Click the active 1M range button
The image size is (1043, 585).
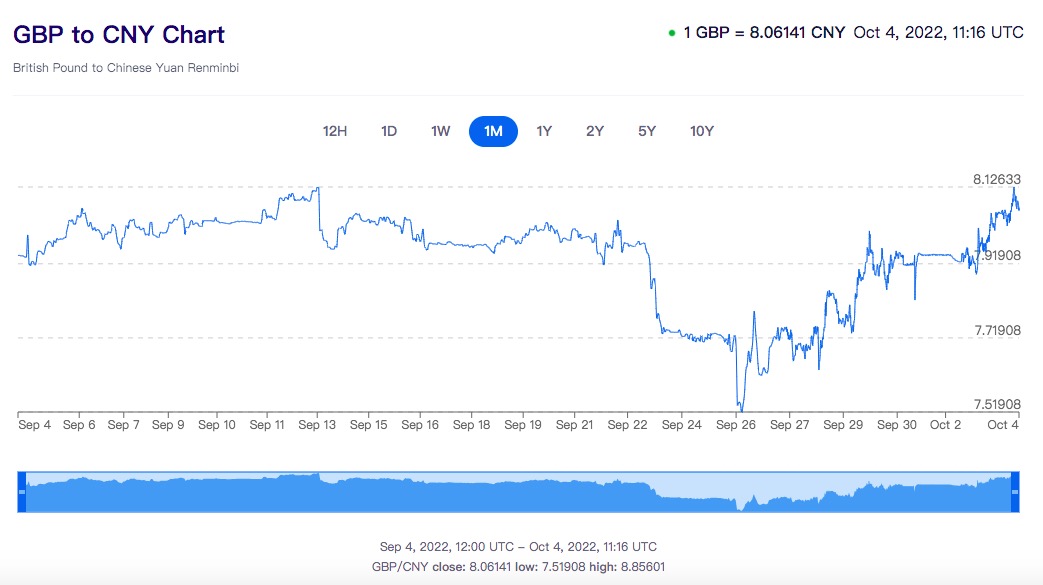click(493, 131)
